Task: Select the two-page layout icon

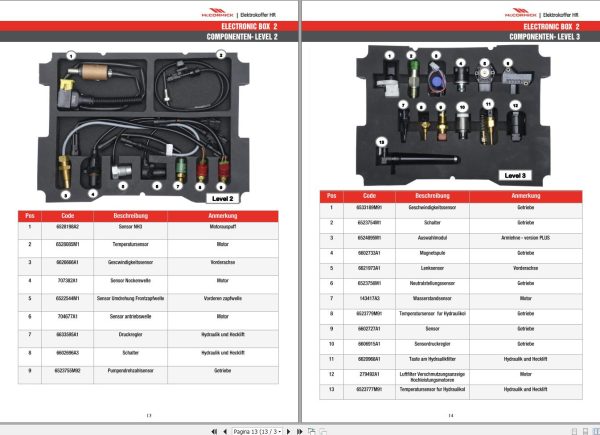Action: (x=596, y=432)
